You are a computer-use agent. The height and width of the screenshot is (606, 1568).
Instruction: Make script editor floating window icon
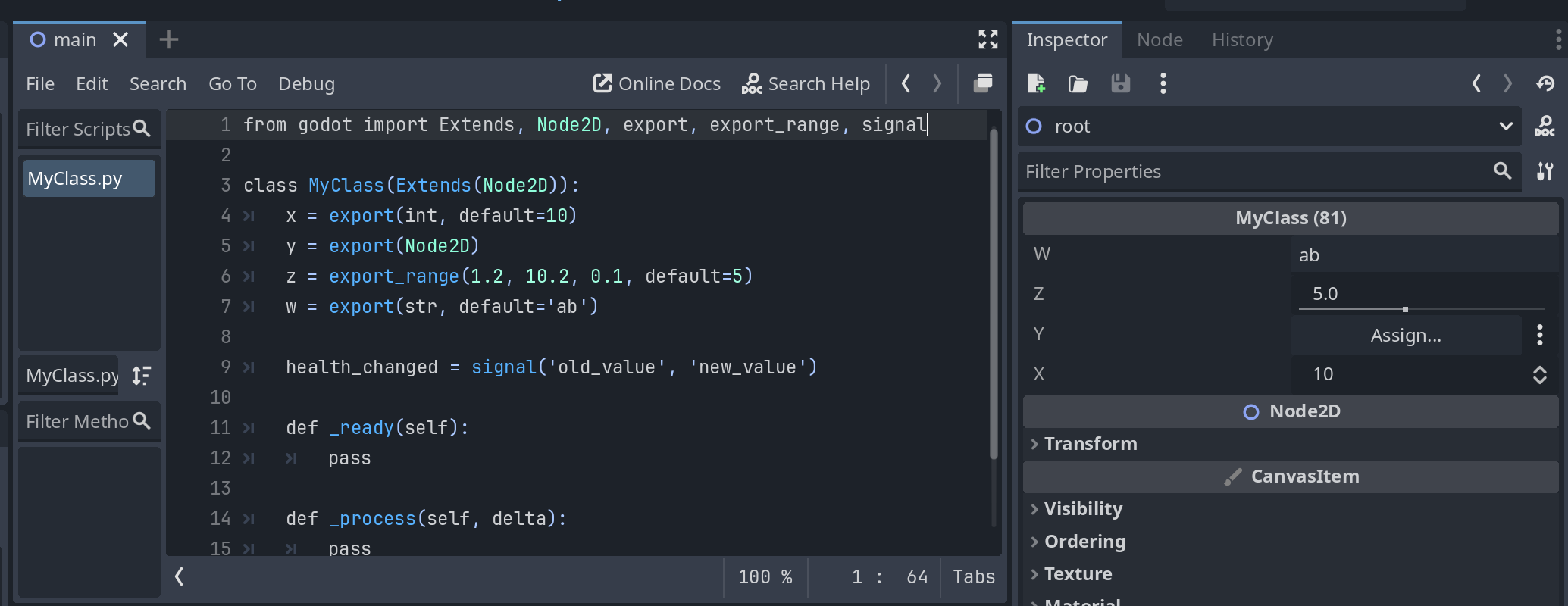983,83
